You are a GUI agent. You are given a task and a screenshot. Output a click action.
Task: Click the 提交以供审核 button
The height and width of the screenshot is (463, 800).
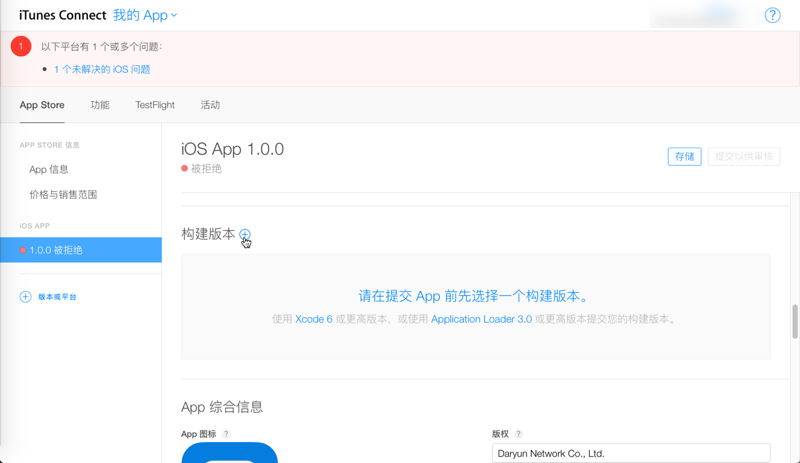point(744,156)
